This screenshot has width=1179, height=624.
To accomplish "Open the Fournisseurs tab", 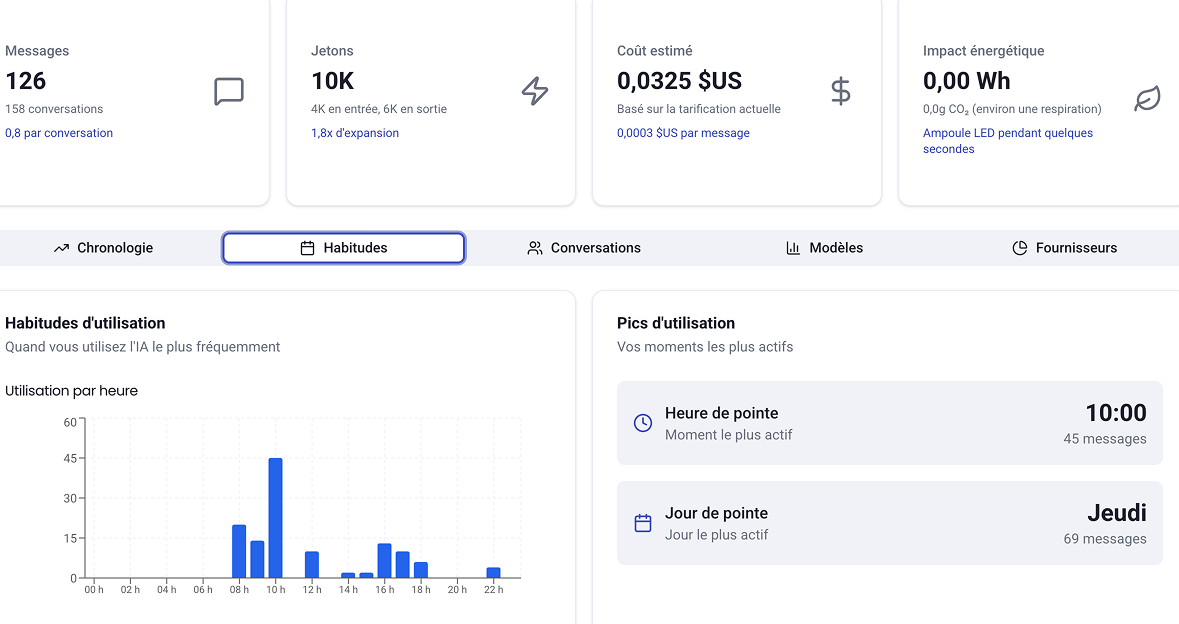I will tap(1064, 247).
